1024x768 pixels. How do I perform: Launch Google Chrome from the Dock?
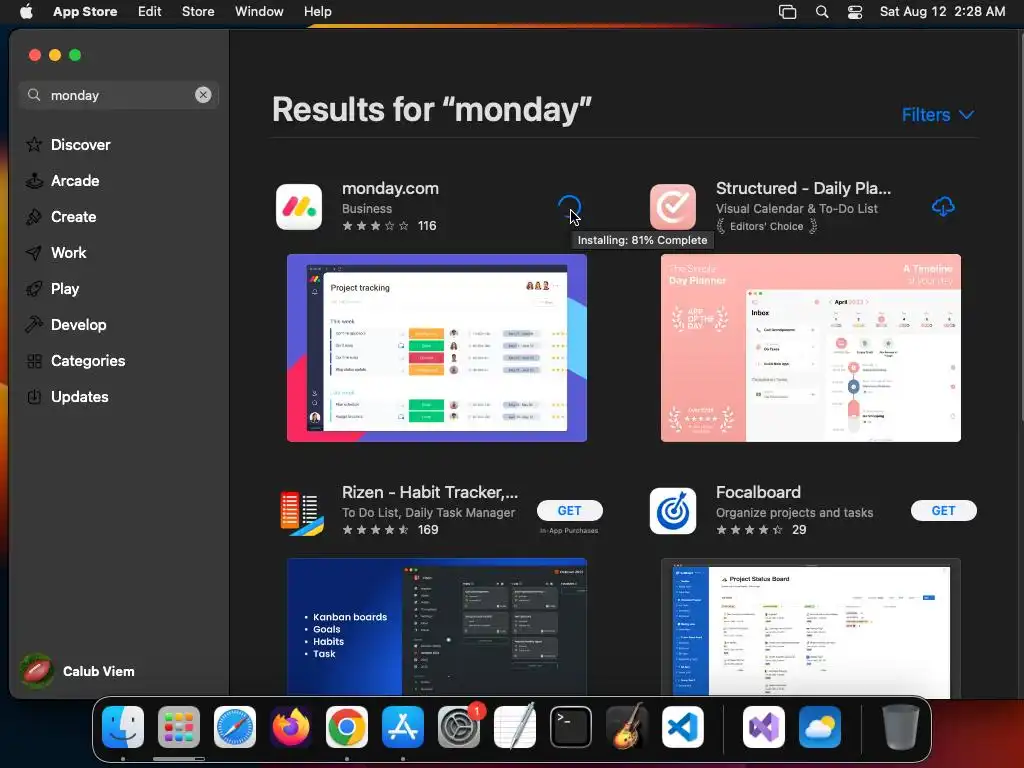tap(347, 727)
